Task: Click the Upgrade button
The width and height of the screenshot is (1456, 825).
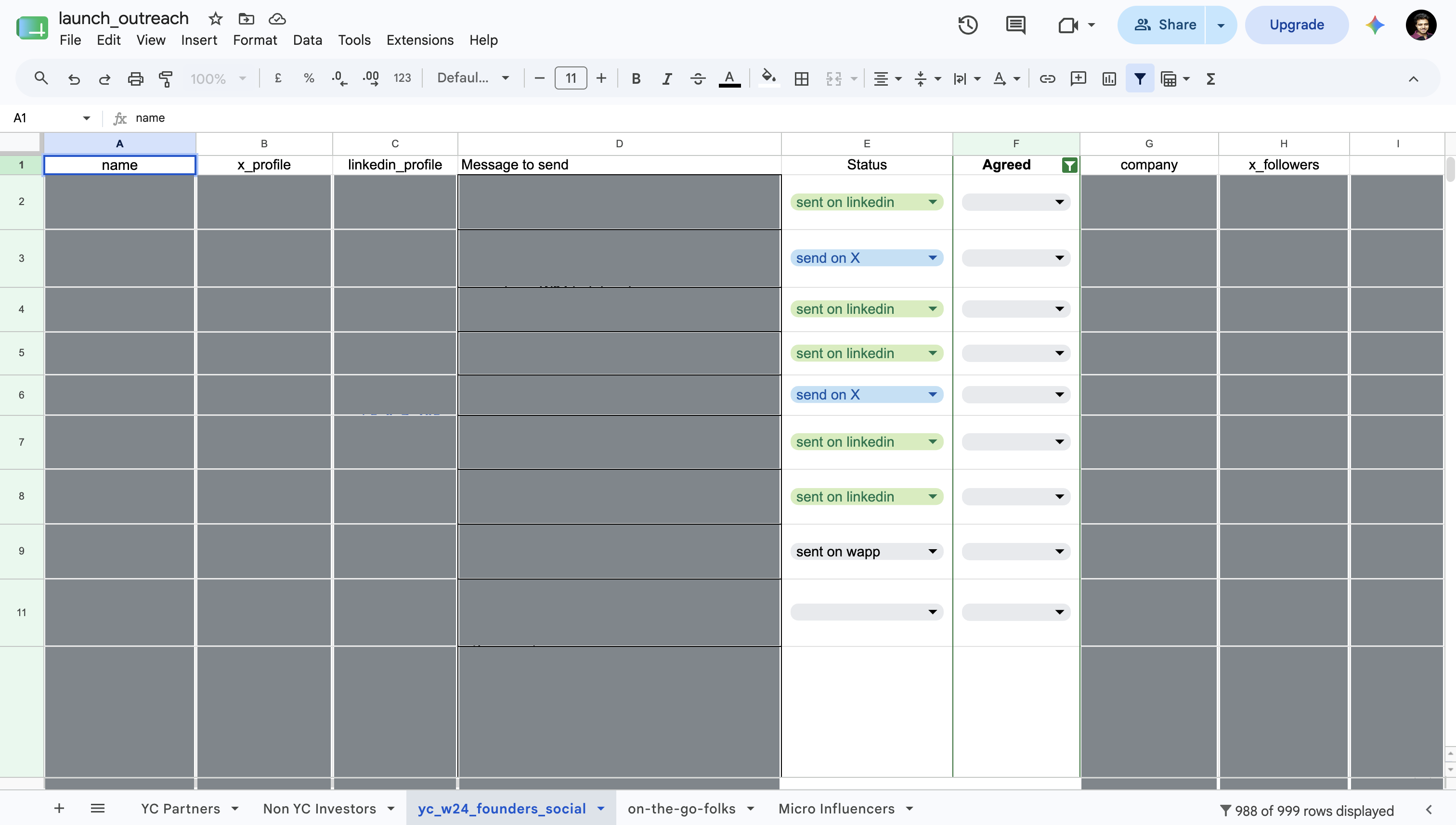Action: (x=1296, y=25)
